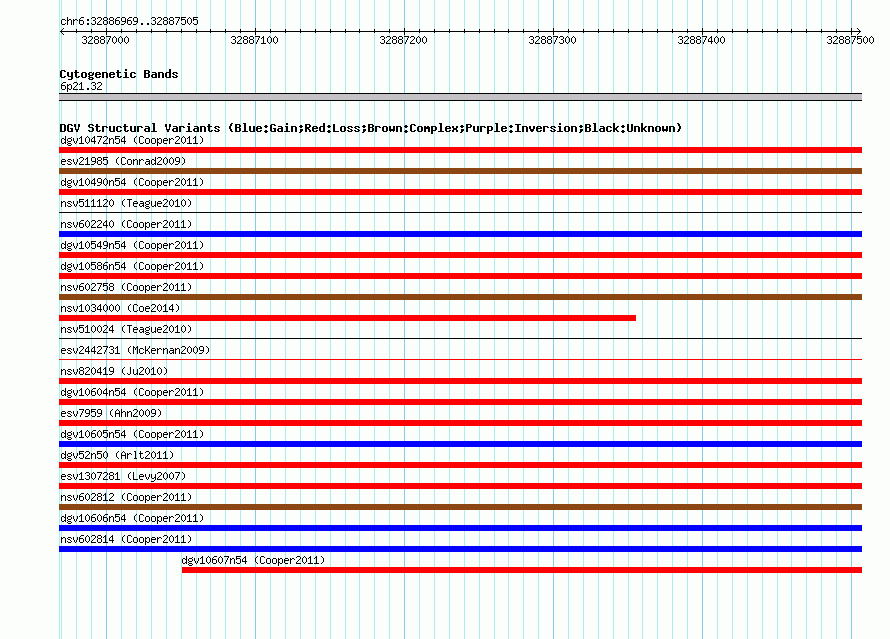Click the DGV Structural Variants track title

click(x=371, y=128)
